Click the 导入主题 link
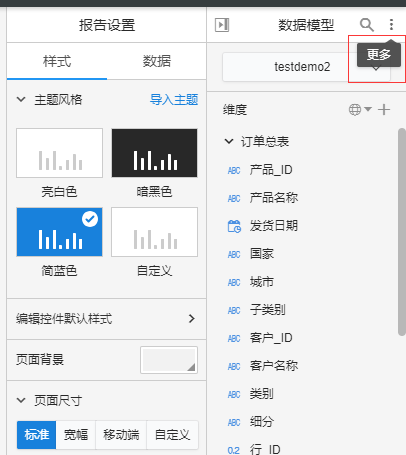The height and width of the screenshot is (455, 406). 174,99
